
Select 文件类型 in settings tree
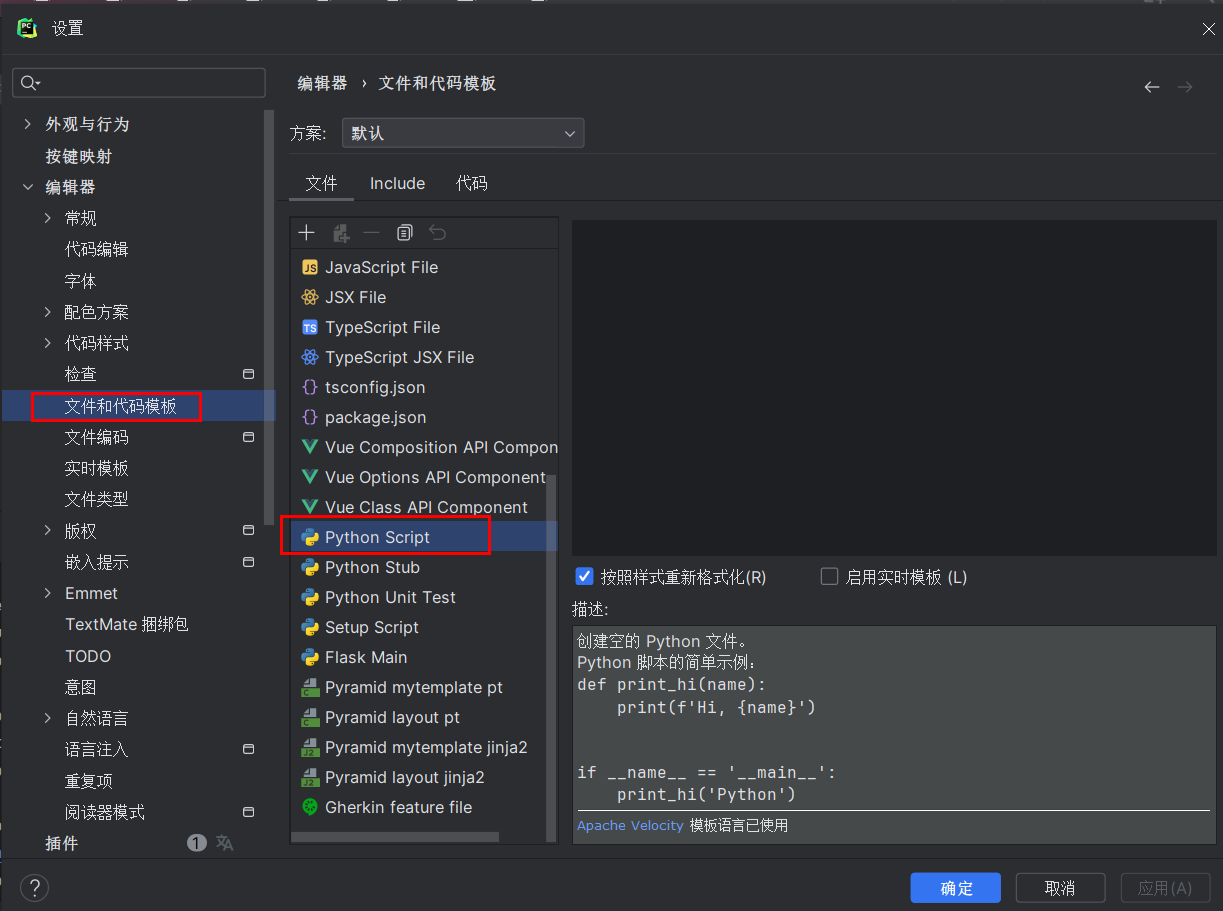click(97, 499)
